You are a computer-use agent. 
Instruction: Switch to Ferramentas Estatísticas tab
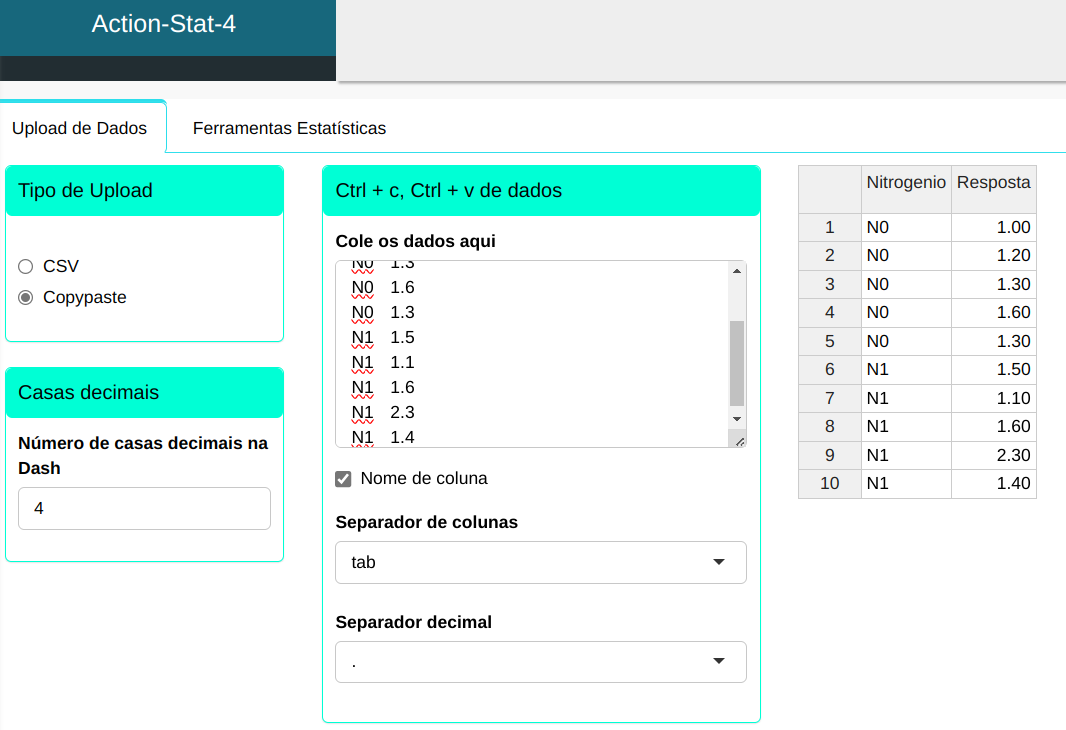coord(289,129)
